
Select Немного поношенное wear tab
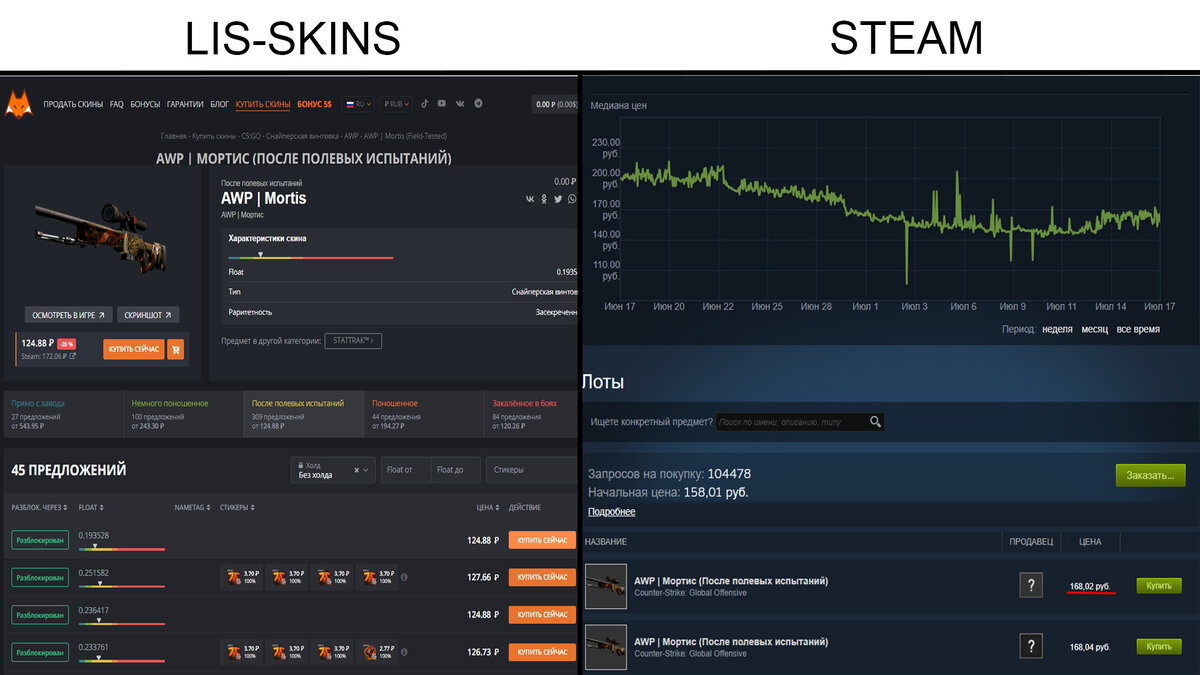coord(183,414)
